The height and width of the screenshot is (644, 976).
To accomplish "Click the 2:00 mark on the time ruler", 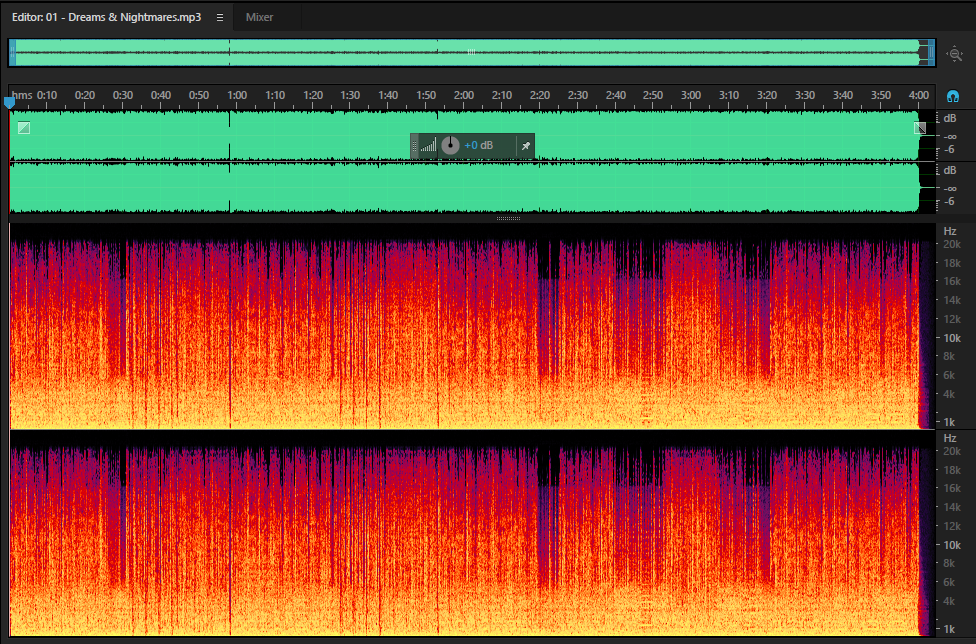I will click(464, 95).
